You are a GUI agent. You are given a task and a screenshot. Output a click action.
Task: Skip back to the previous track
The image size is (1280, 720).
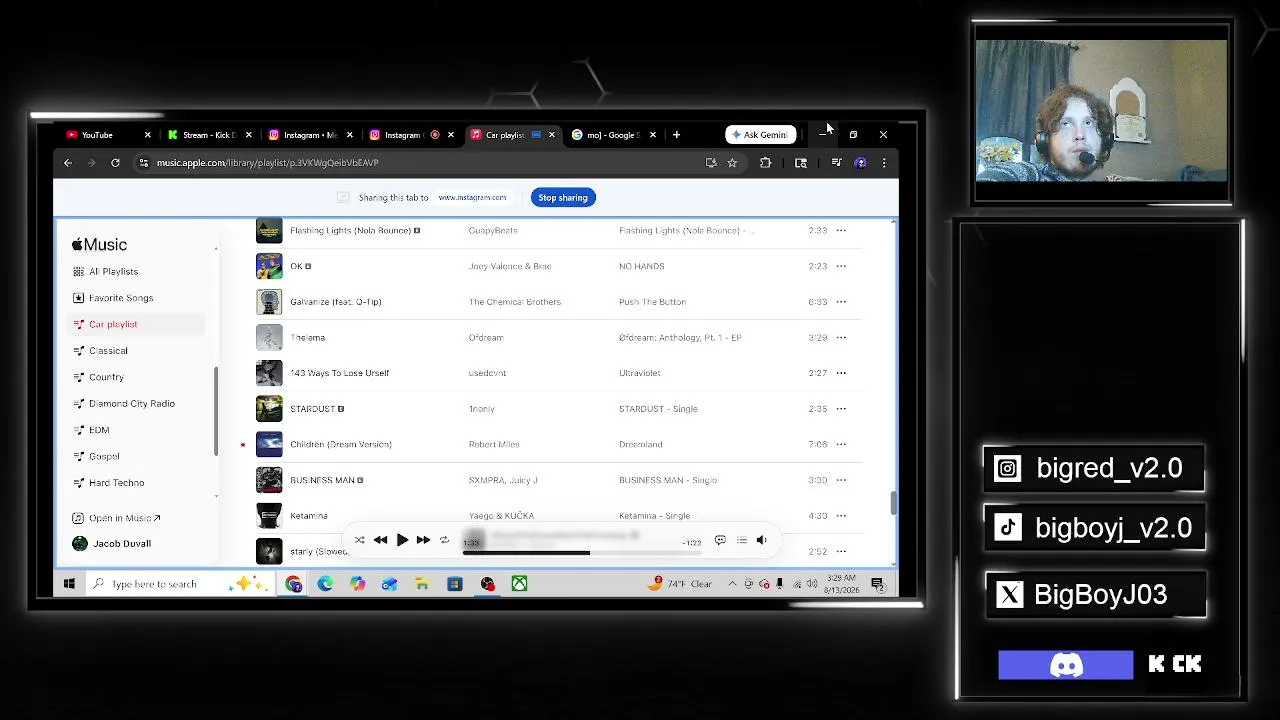click(x=380, y=540)
